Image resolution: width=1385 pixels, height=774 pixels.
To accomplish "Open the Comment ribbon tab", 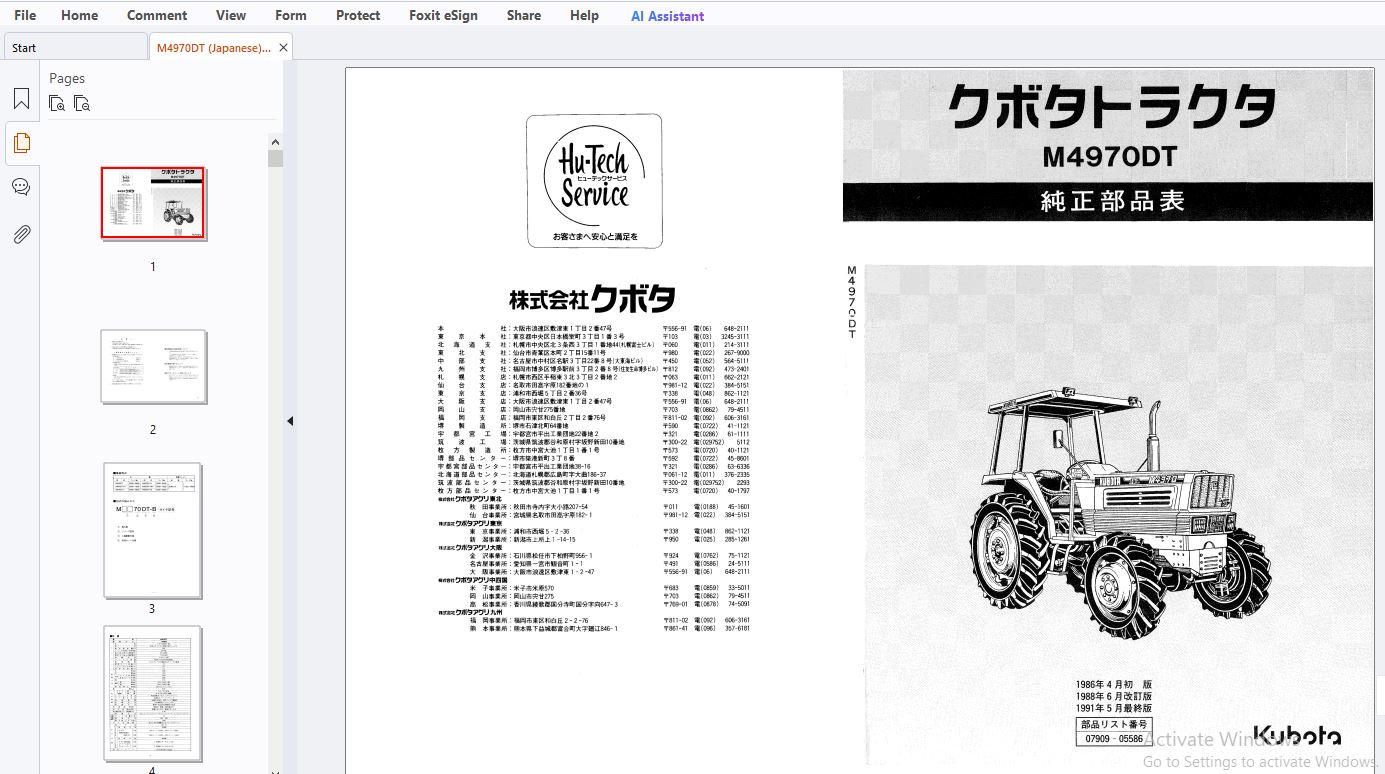I will point(157,15).
